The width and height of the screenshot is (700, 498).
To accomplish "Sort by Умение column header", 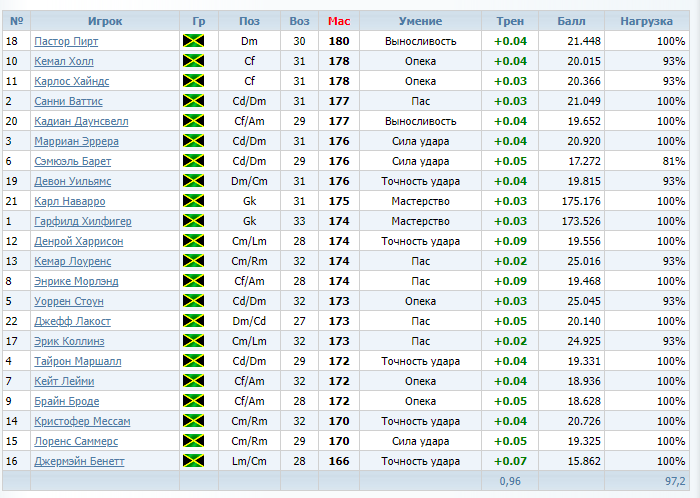I will click(420, 21).
